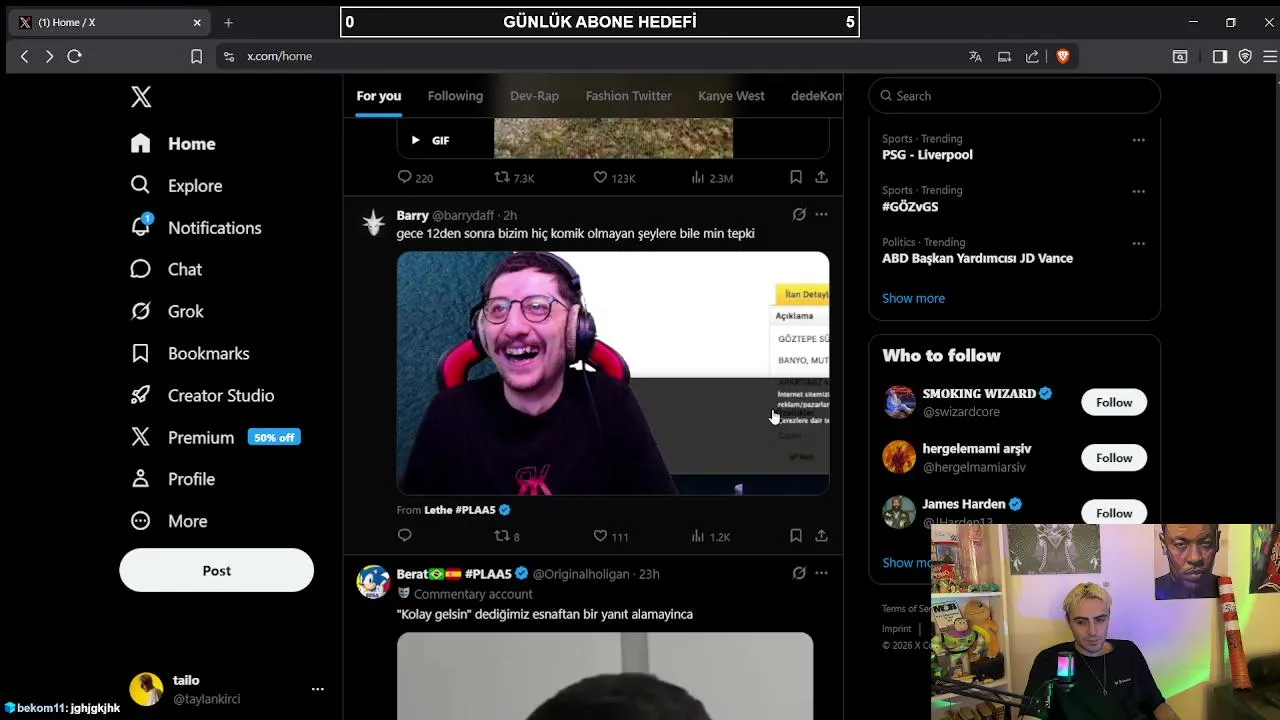Image resolution: width=1280 pixels, height=720 pixels.
Task: Close the Home / X tab
Action: click(197, 22)
